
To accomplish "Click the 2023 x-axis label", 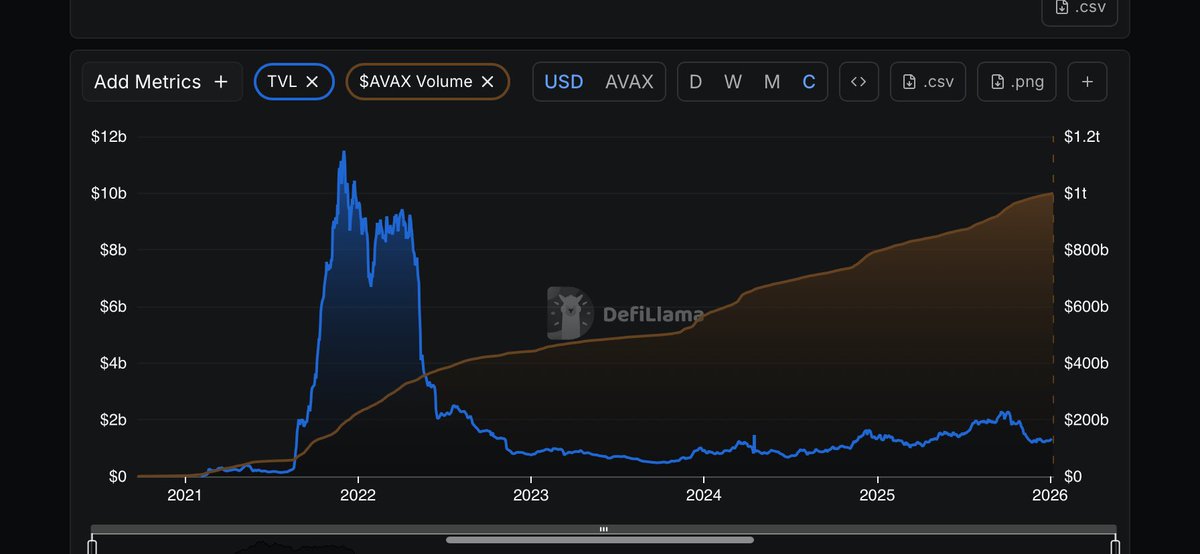I will point(530,495).
